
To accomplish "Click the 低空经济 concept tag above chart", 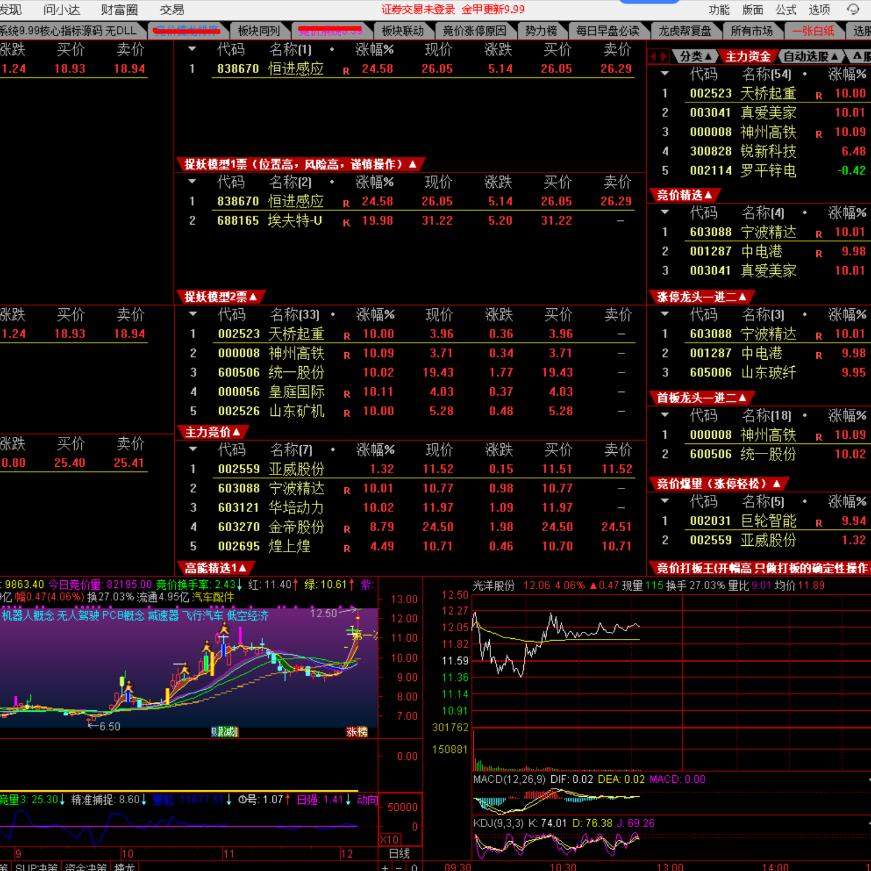I will coord(248,615).
